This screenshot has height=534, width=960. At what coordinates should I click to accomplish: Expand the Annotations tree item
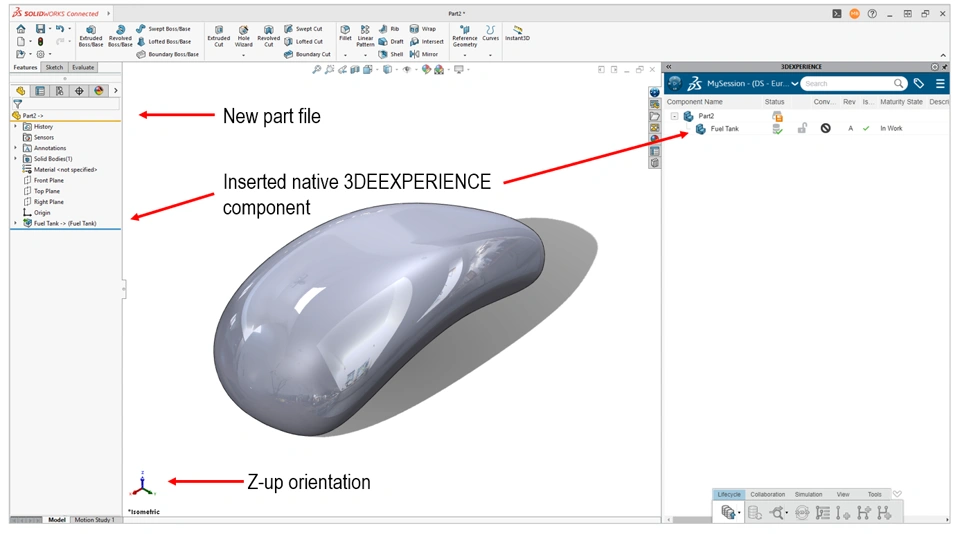click(x=16, y=148)
